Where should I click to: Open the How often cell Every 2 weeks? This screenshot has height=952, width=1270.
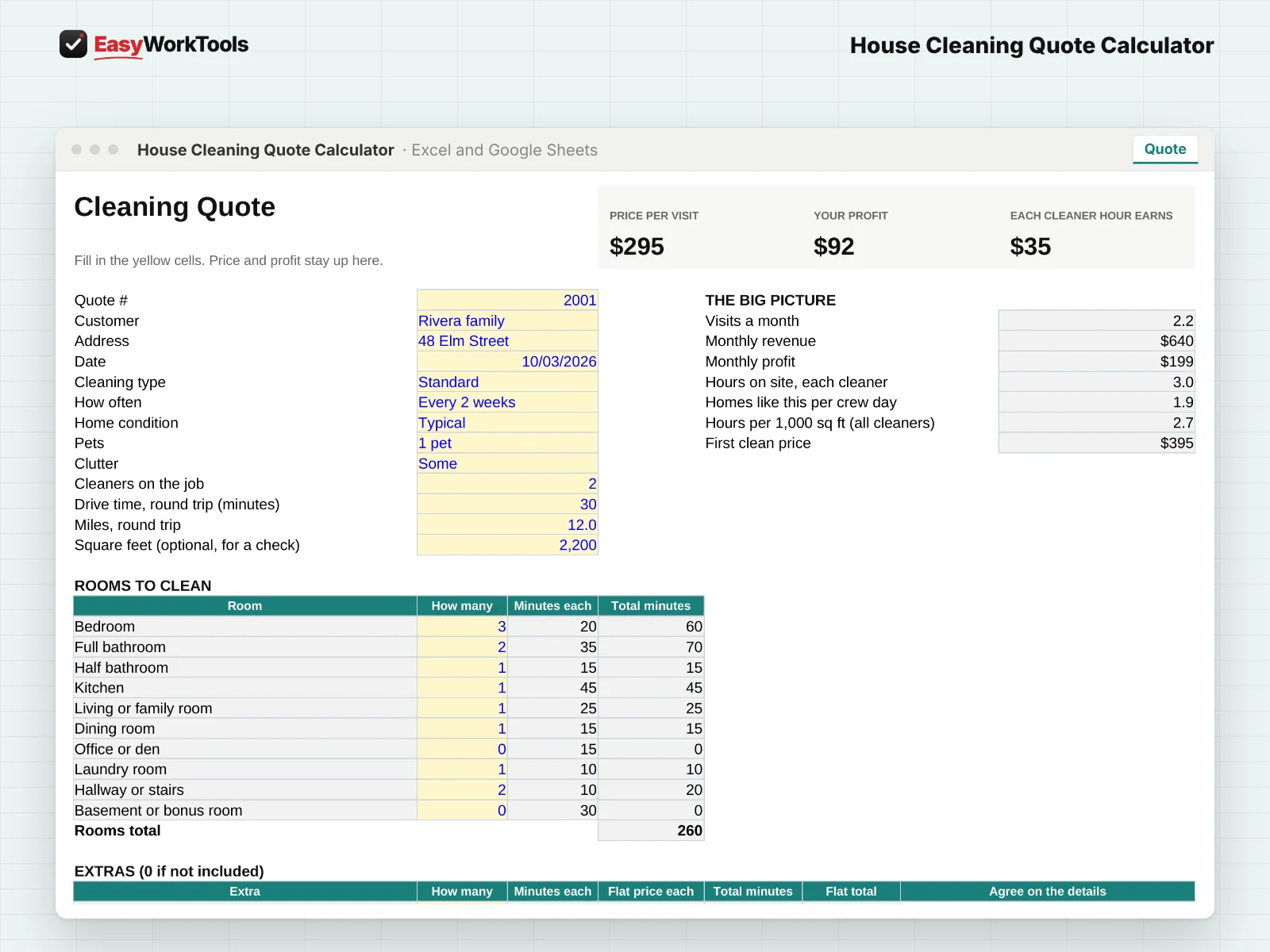pos(507,402)
